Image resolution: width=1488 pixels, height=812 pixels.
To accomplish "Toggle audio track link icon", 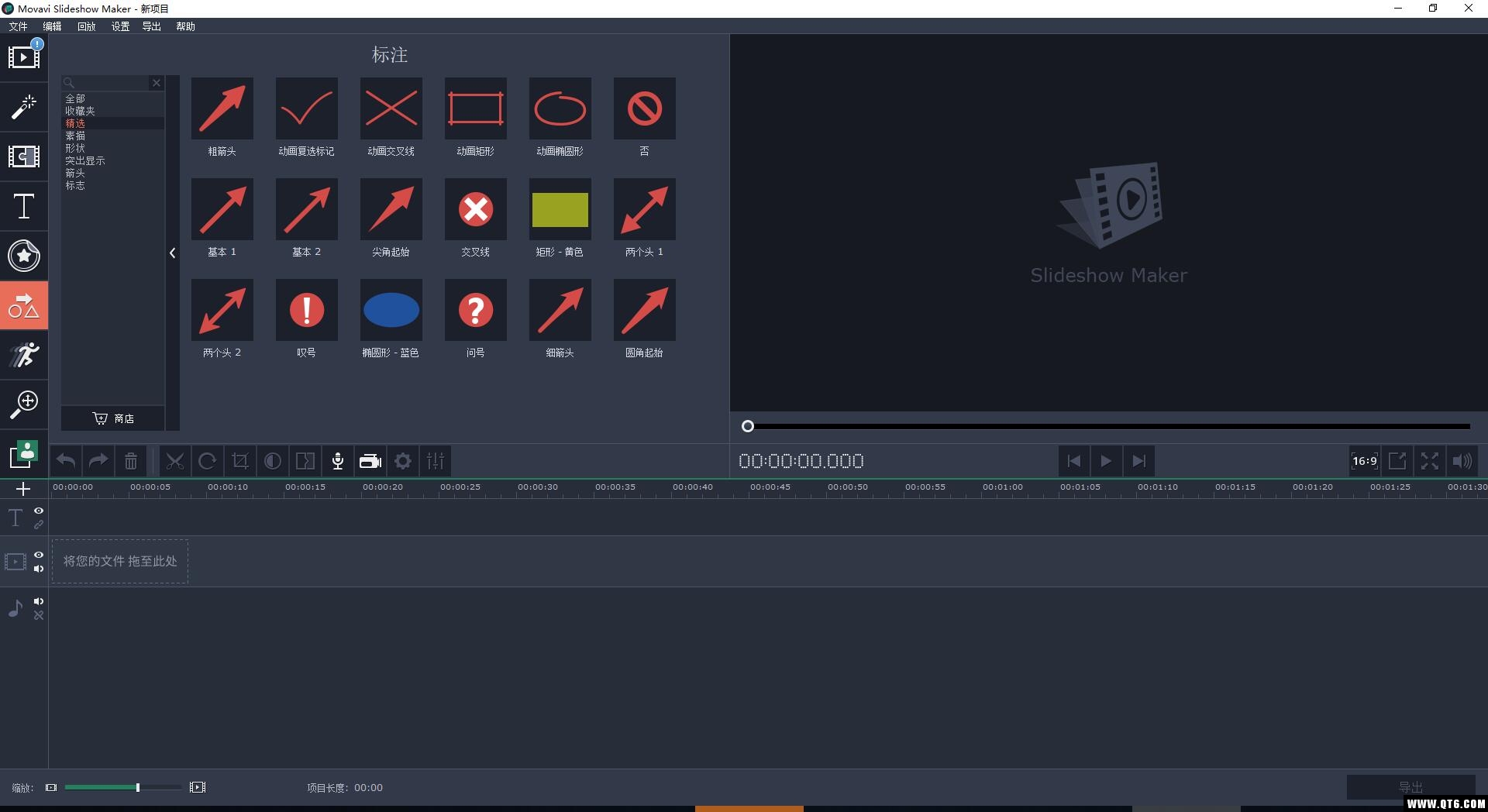I will (x=39, y=615).
